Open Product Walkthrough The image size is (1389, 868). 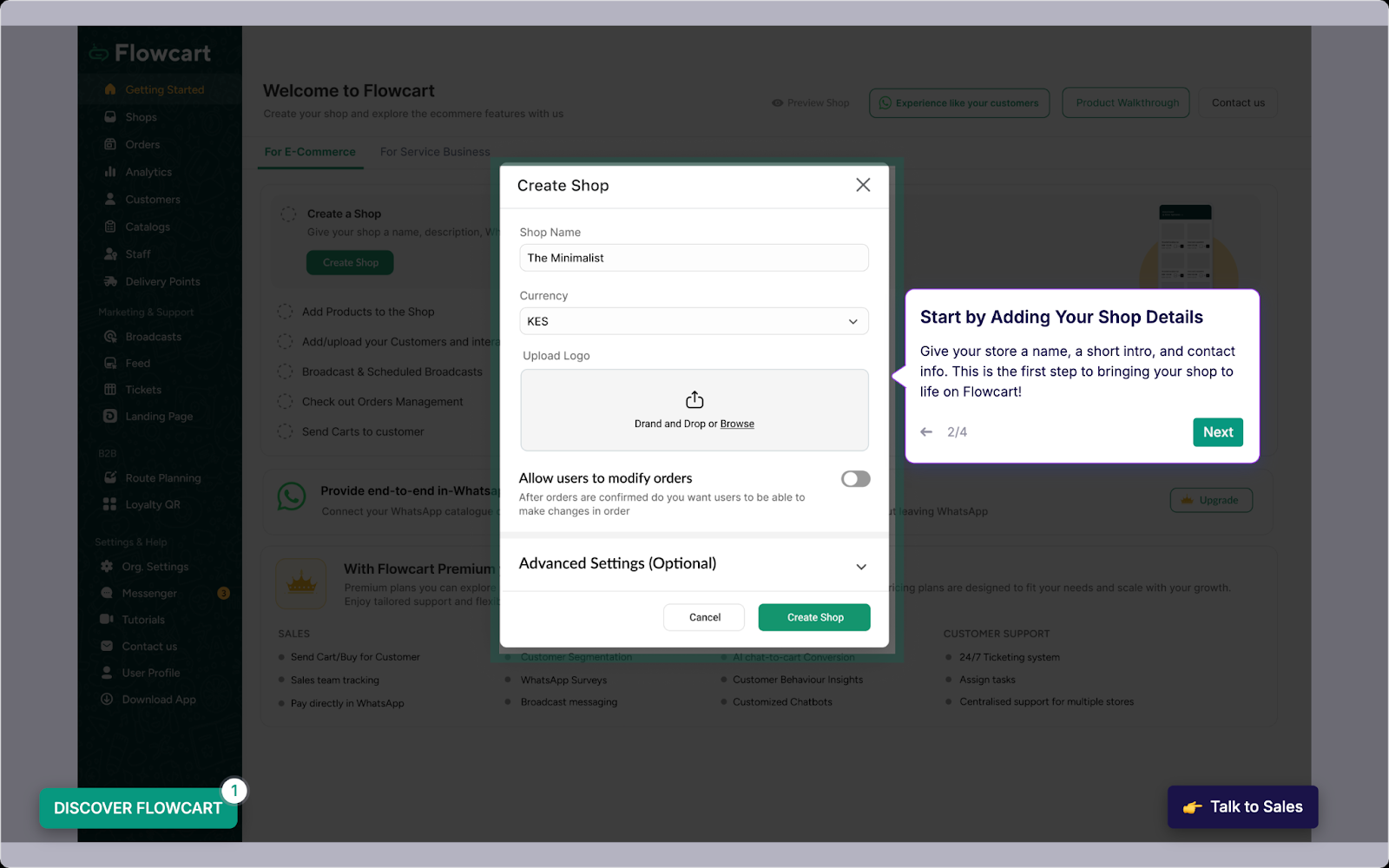pos(1127,102)
